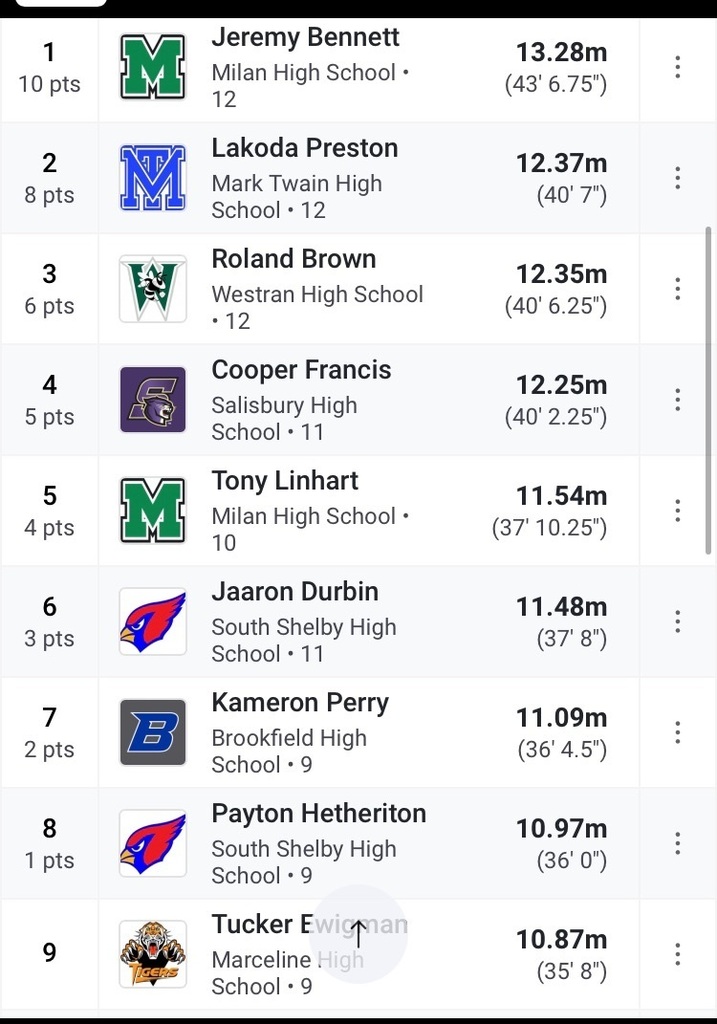Open three-dot menu for Roland Brown
The image size is (717, 1024).
tap(677, 289)
